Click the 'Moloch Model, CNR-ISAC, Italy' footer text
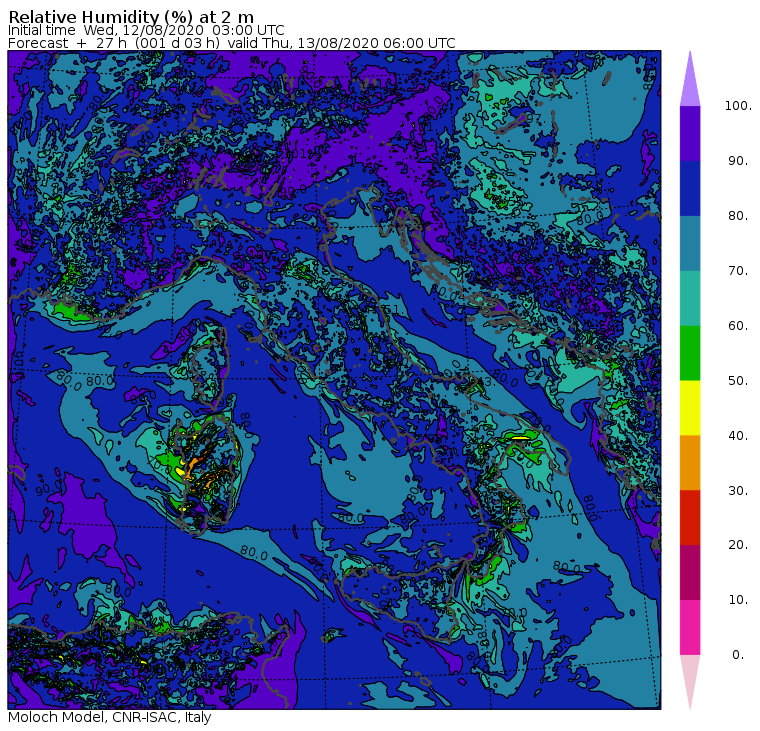Image resolution: width=760 pixels, height=731 pixels. pyautogui.click(x=110, y=717)
